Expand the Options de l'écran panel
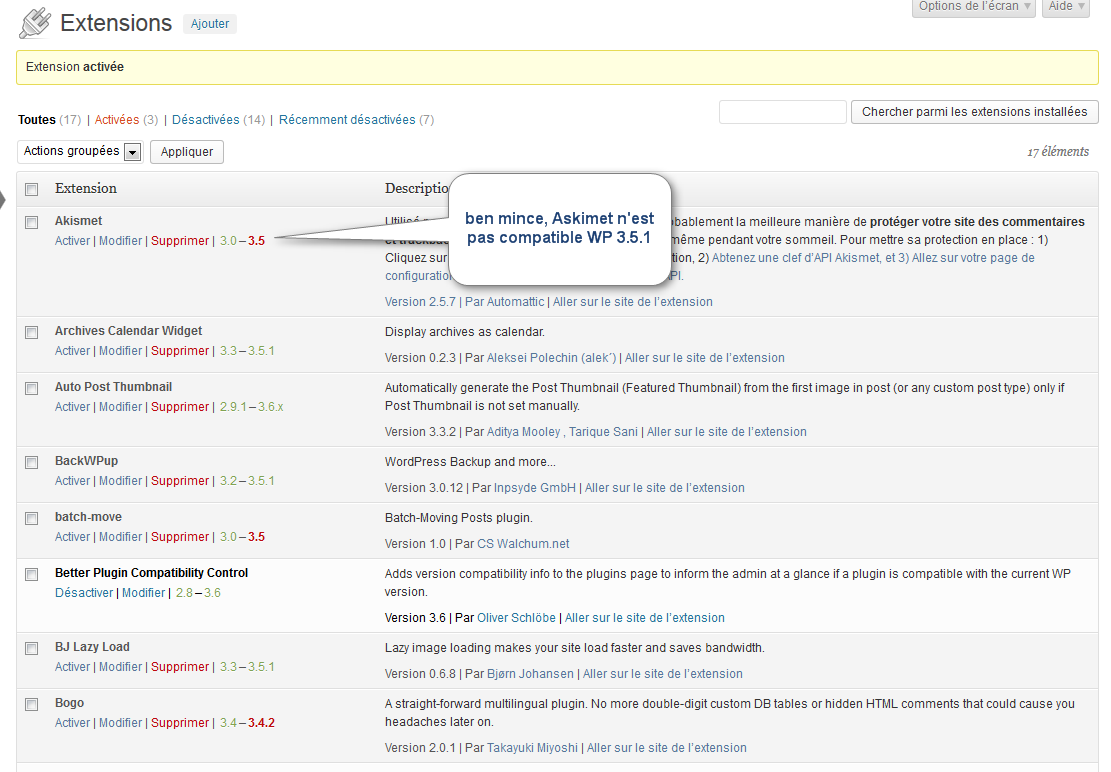 (974, 6)
